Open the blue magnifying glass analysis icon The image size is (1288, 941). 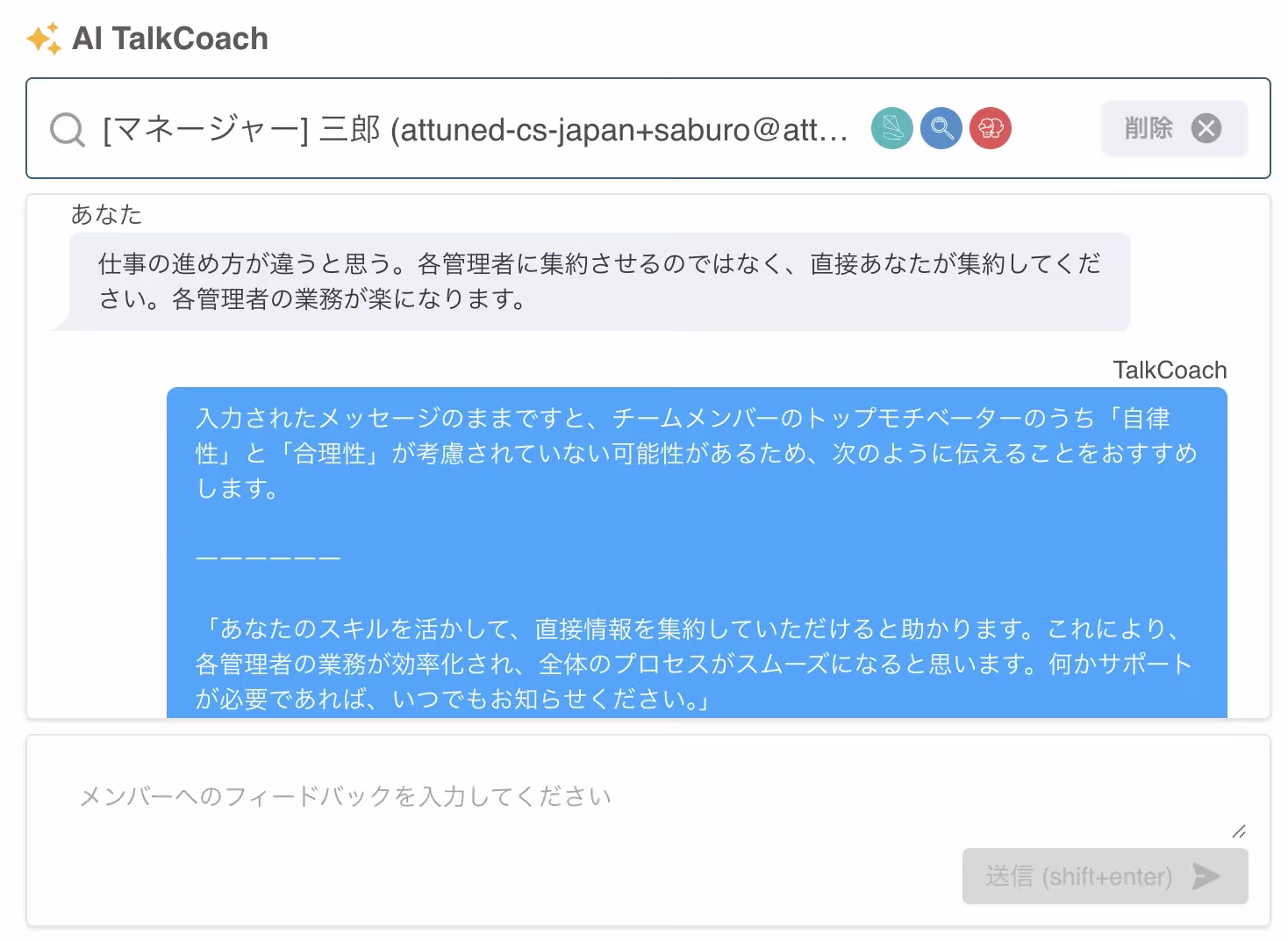tap(941, 128)
